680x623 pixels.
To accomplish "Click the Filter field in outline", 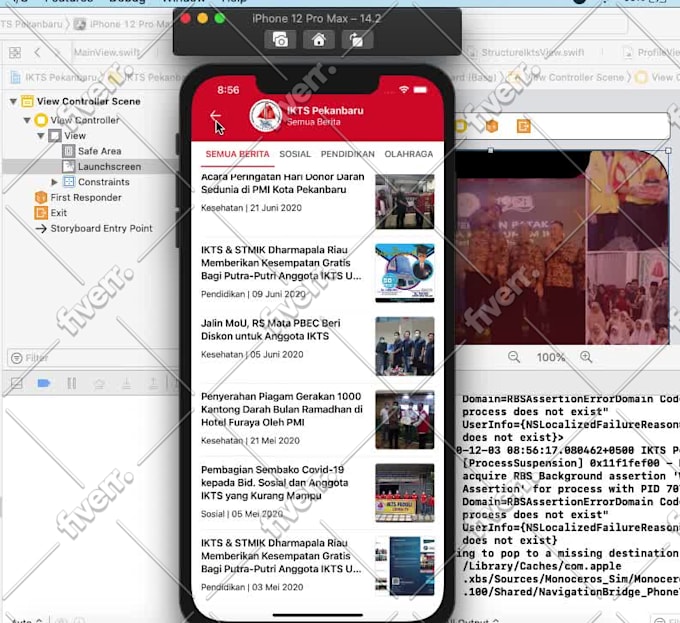I will click(91, 358).
